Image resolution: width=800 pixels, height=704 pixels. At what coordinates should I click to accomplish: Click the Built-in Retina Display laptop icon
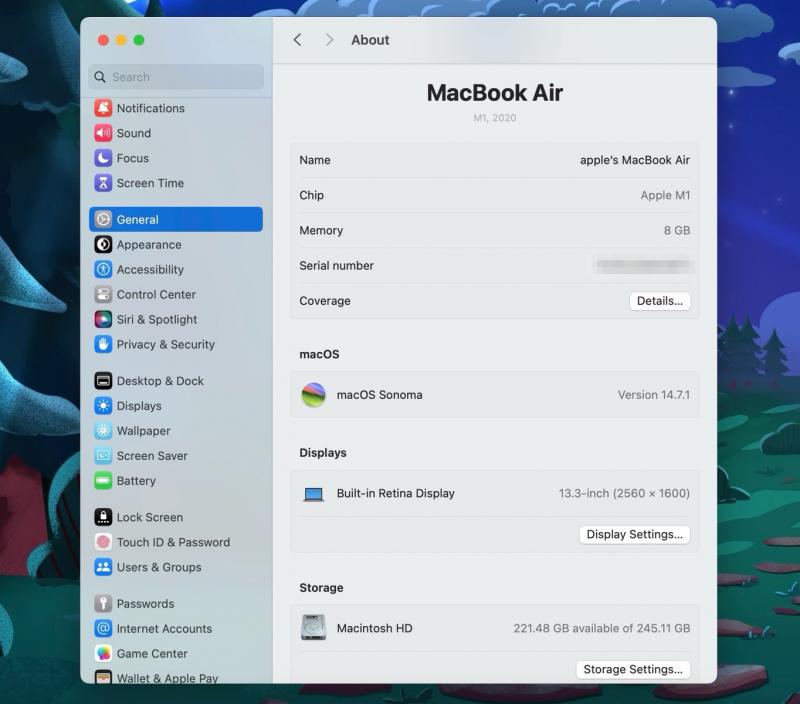click(x=313, y=494)
